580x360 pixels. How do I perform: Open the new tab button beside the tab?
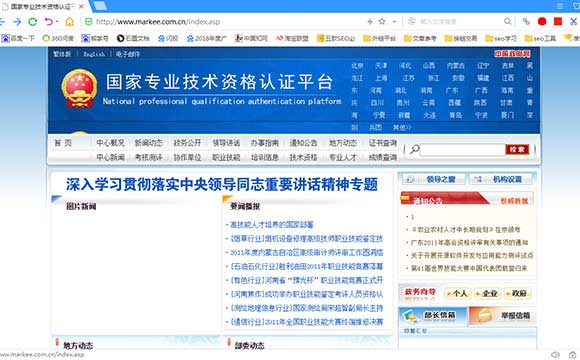coord(100,6)
